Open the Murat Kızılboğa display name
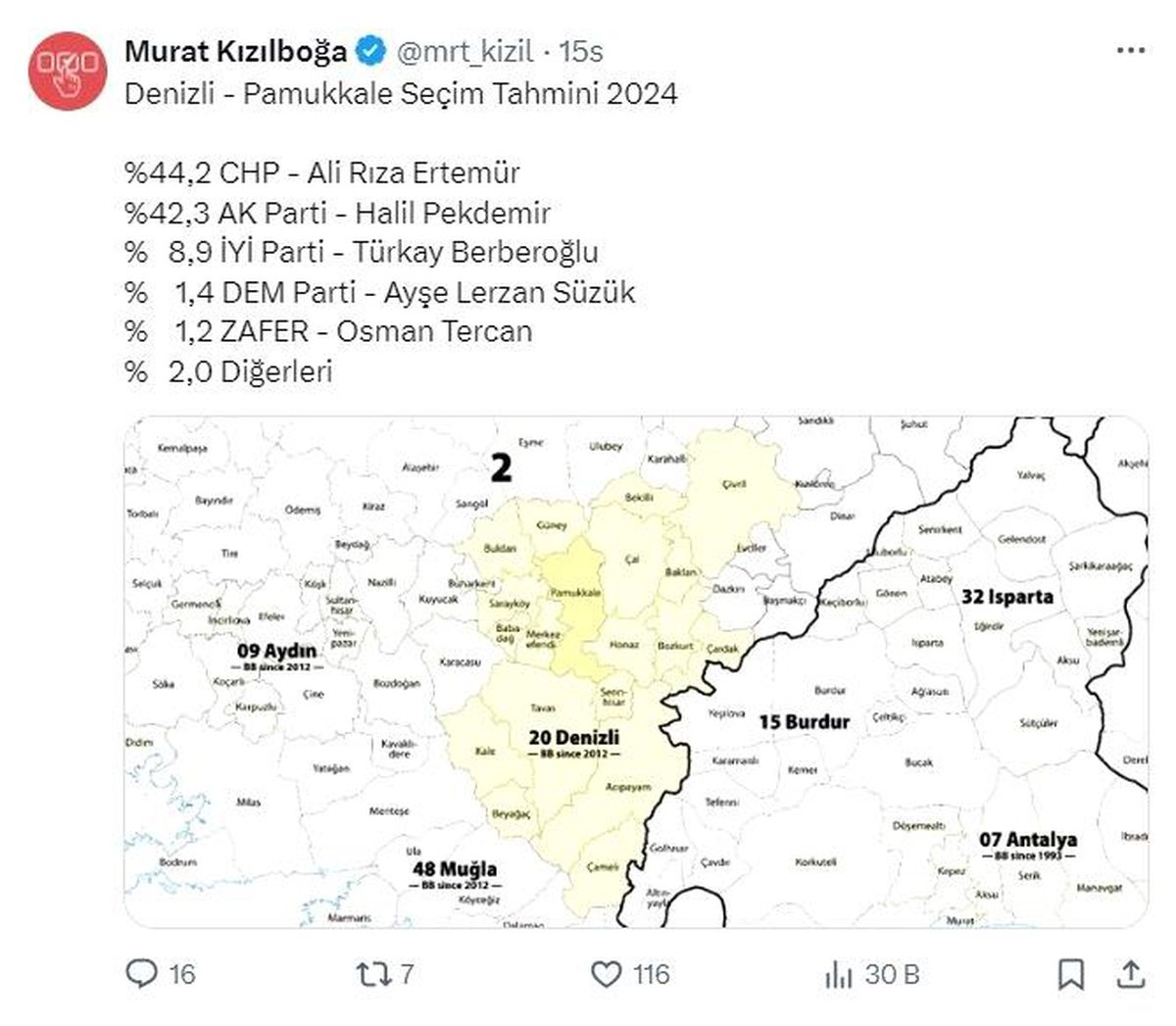The height and width of the screenshot is (1026, 1176). point(235,51)
